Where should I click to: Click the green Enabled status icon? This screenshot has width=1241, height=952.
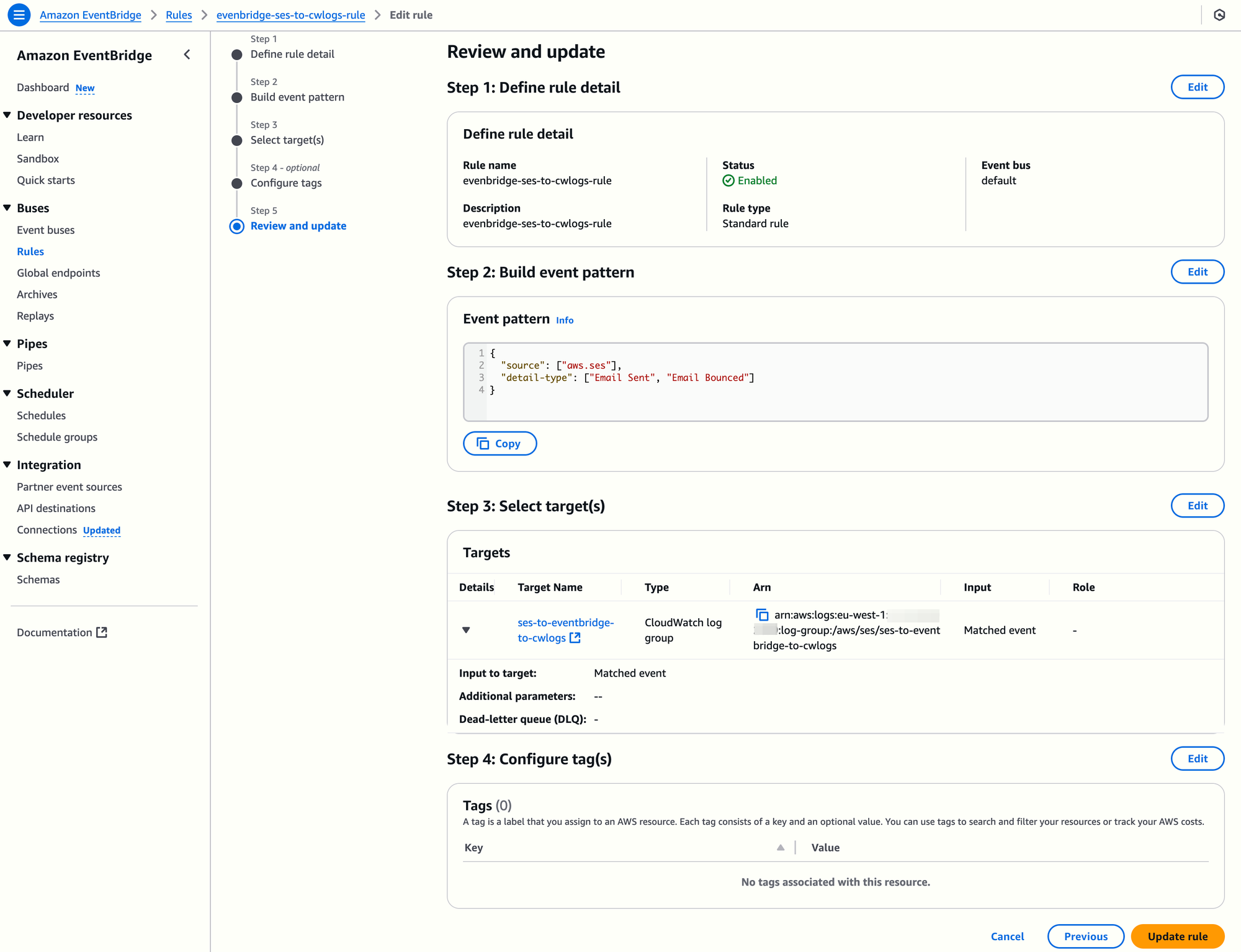[x=728, y=181]
